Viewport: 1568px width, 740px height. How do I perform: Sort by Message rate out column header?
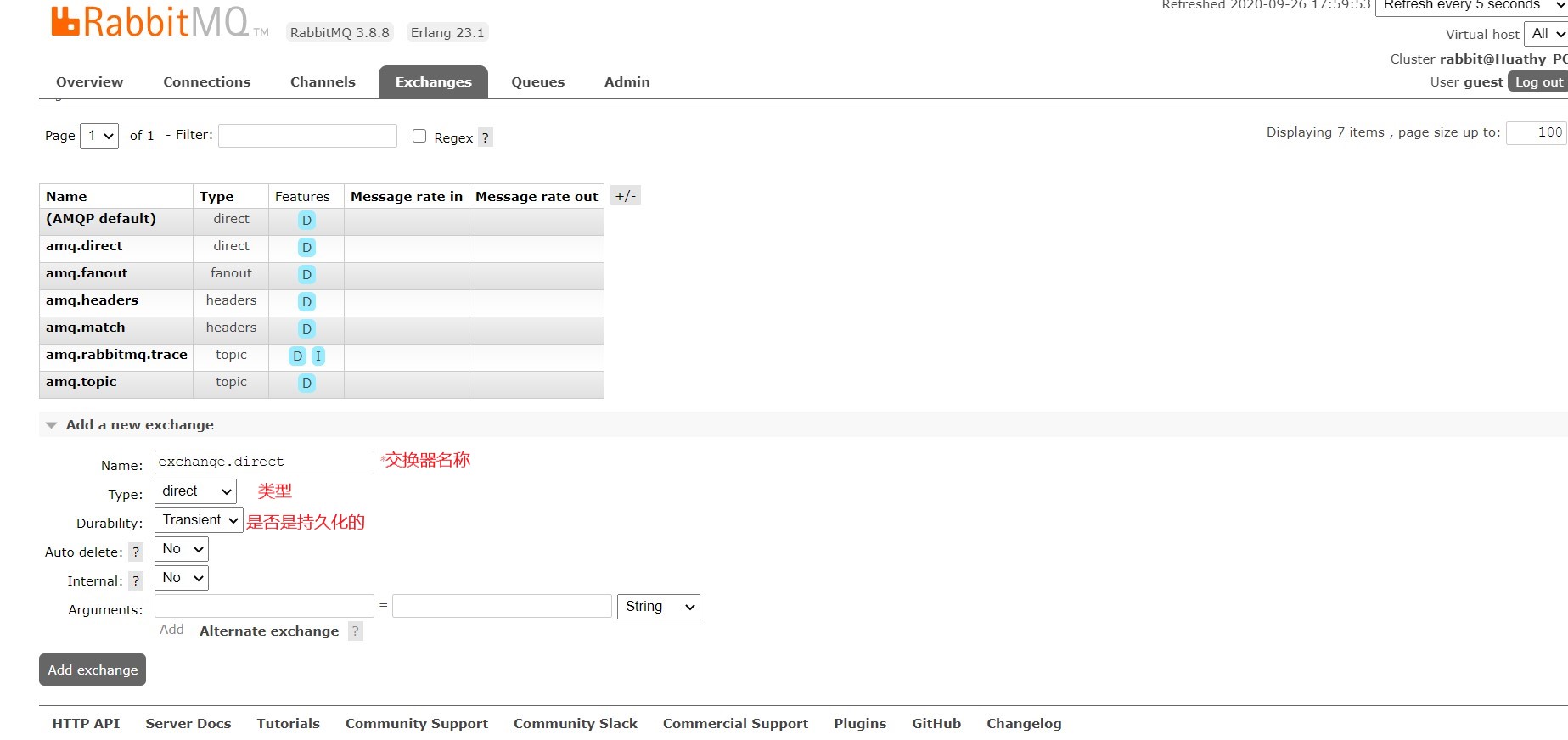click(537, 196)
